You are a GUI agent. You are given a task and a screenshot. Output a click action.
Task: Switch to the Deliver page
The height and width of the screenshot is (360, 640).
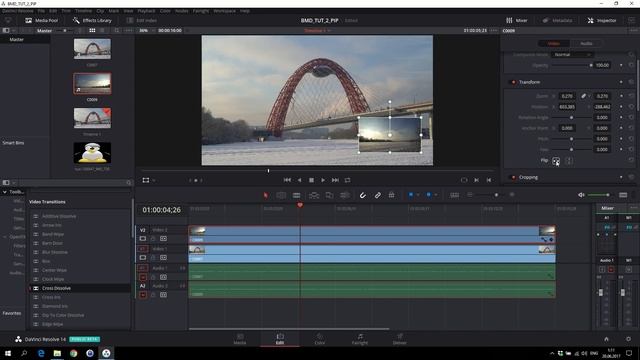[400, 339]
